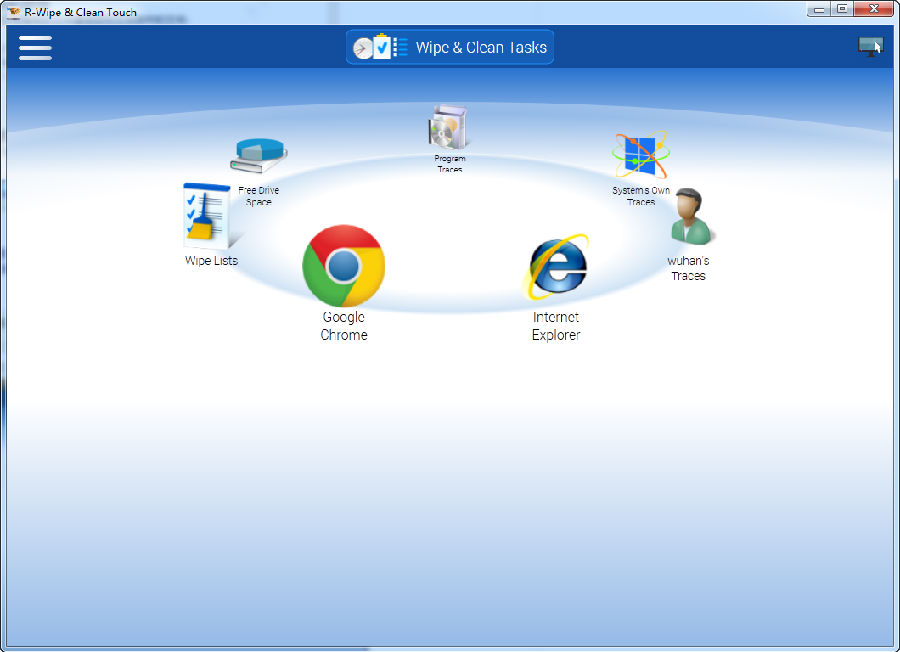Click the monitor icon in header

870,47
